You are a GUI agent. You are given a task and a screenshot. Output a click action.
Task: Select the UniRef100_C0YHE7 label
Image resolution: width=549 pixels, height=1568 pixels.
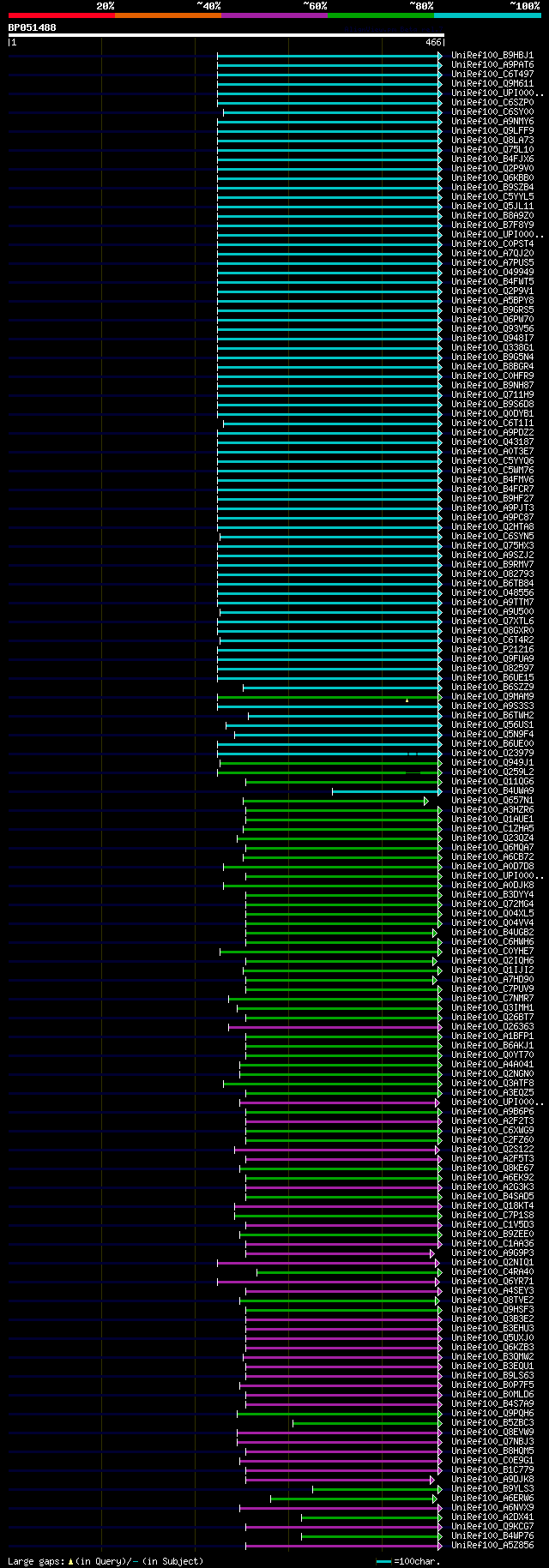pyautogui.click(x=492, y=951)
